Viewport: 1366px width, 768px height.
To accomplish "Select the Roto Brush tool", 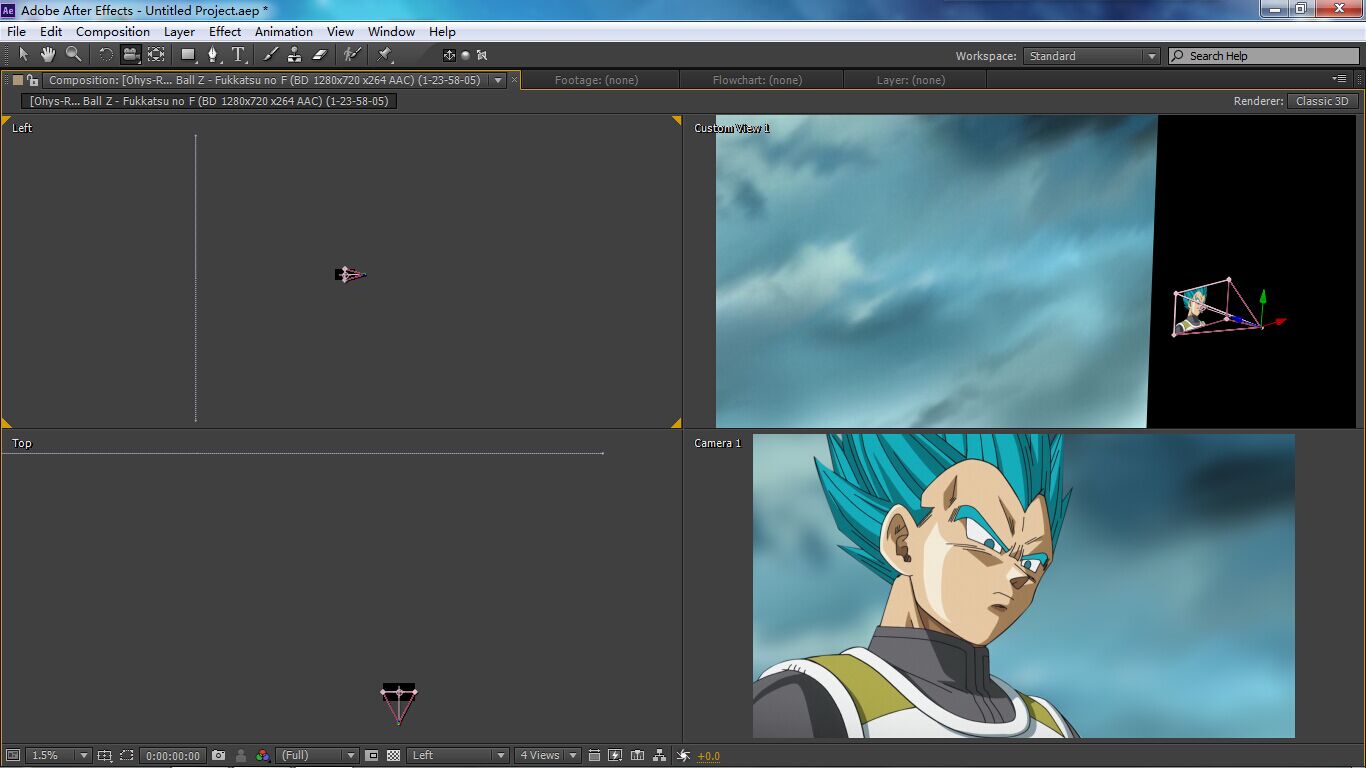I will click(x=352, y=55).
